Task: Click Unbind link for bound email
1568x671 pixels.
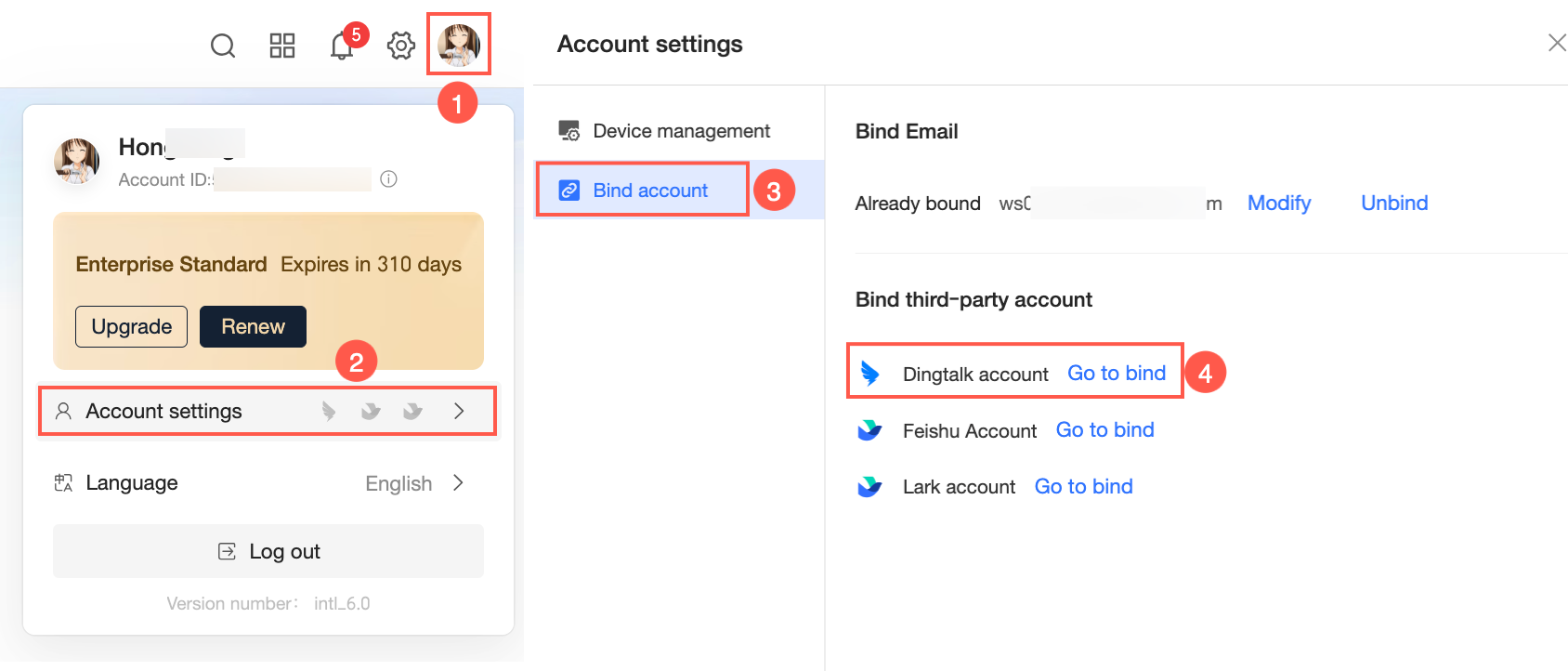Action: [x=1393, y=204]
